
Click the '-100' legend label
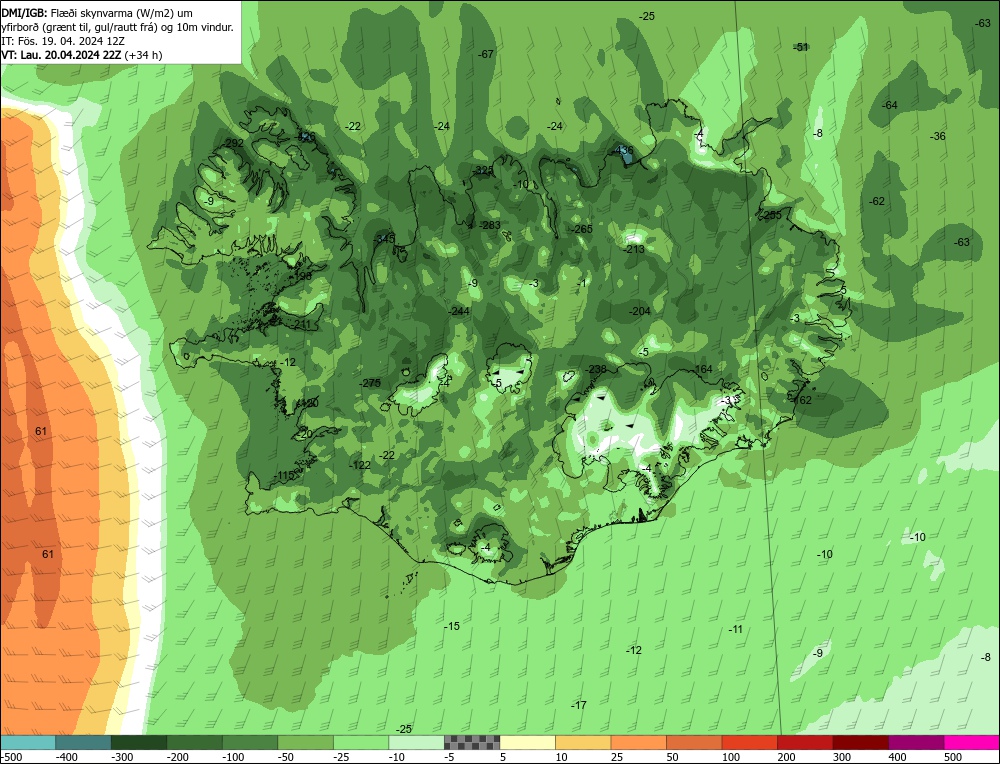click(233, 757)
